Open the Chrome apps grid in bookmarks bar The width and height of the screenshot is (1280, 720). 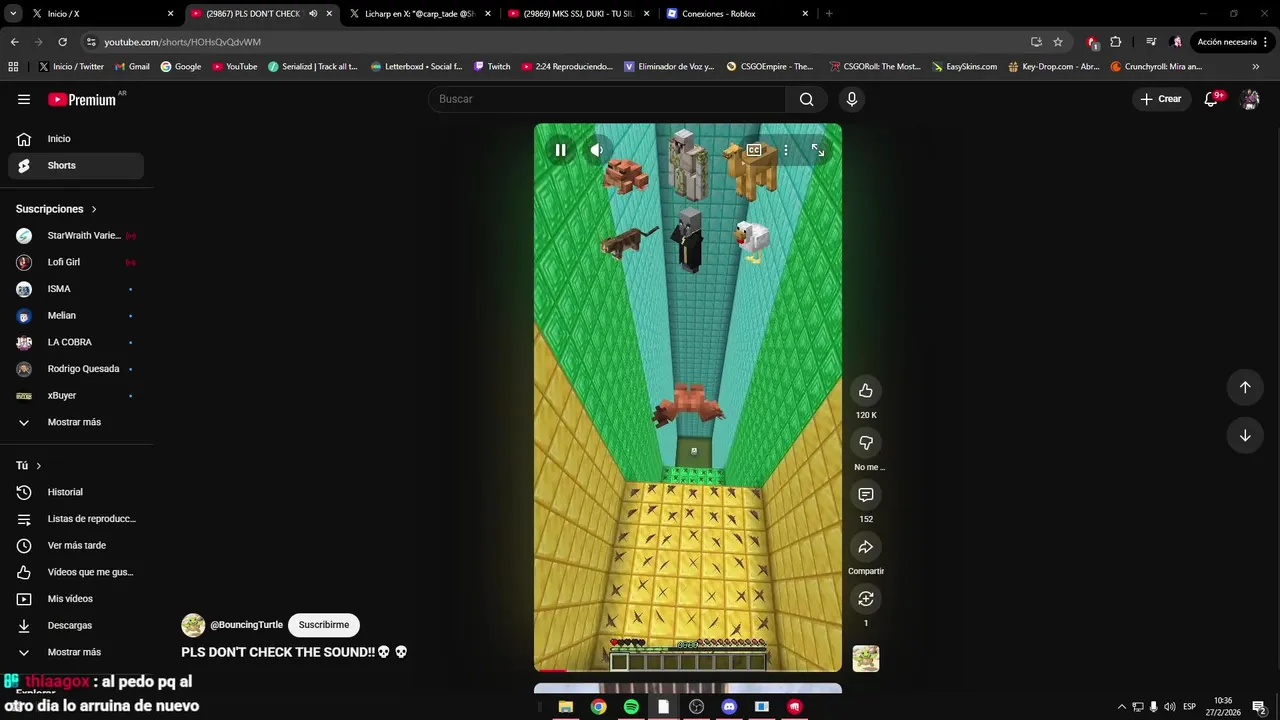[x=13, y=67]
